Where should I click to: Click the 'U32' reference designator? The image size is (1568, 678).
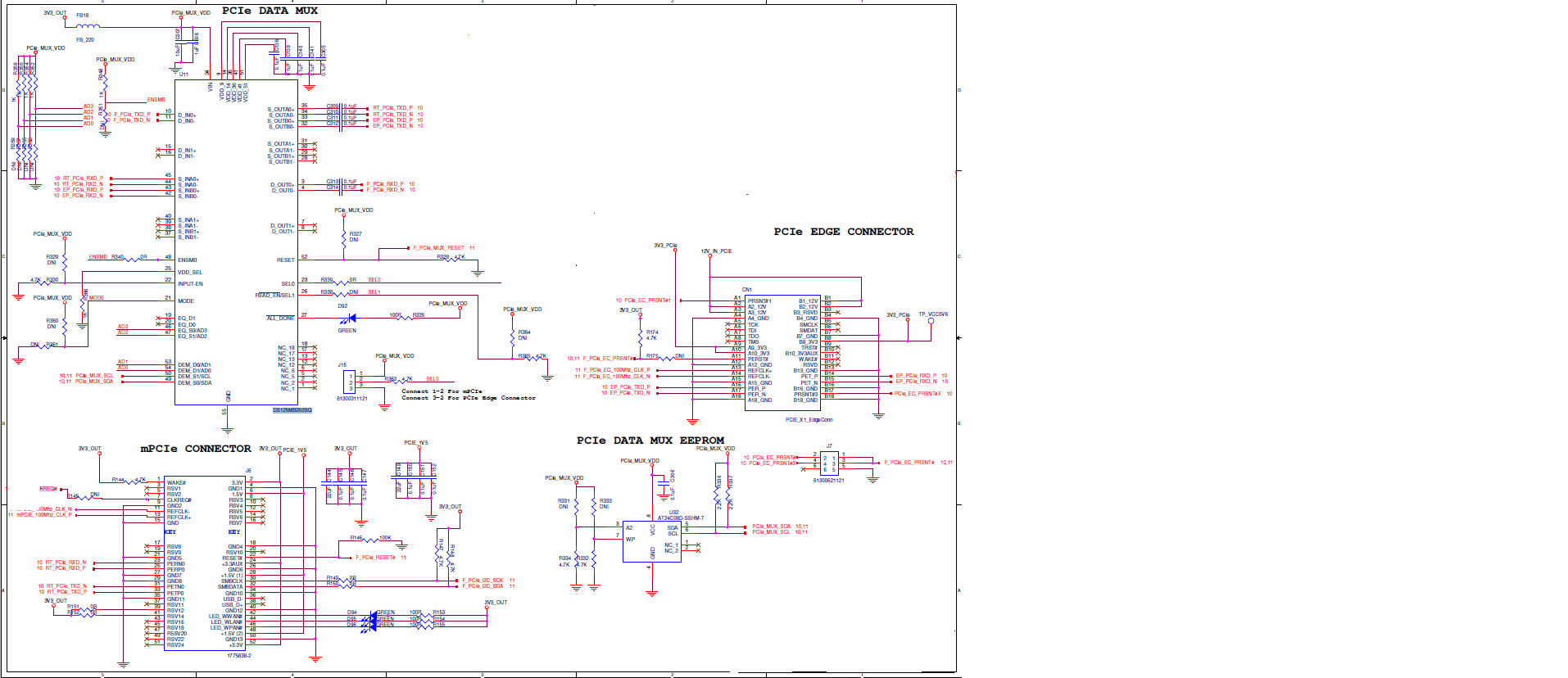click(673, 513)
